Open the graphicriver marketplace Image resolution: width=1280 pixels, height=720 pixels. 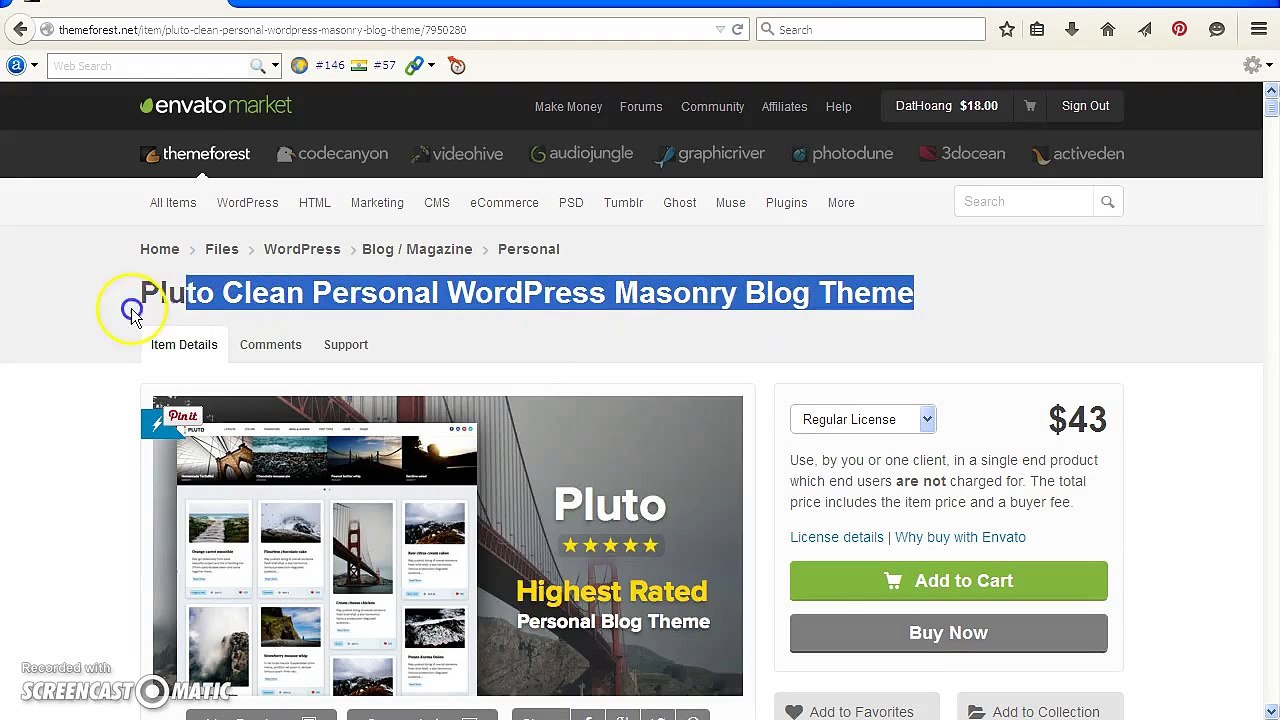[710, 154]
